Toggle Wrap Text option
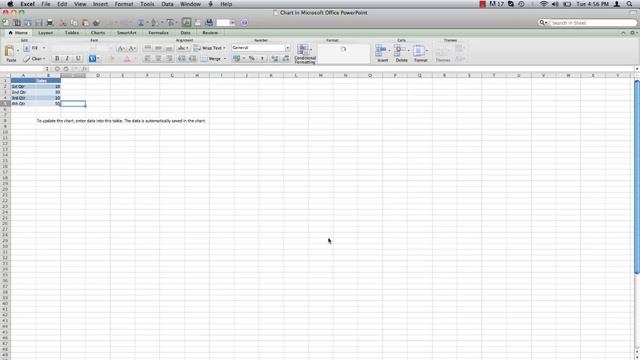 click(209, 48)
